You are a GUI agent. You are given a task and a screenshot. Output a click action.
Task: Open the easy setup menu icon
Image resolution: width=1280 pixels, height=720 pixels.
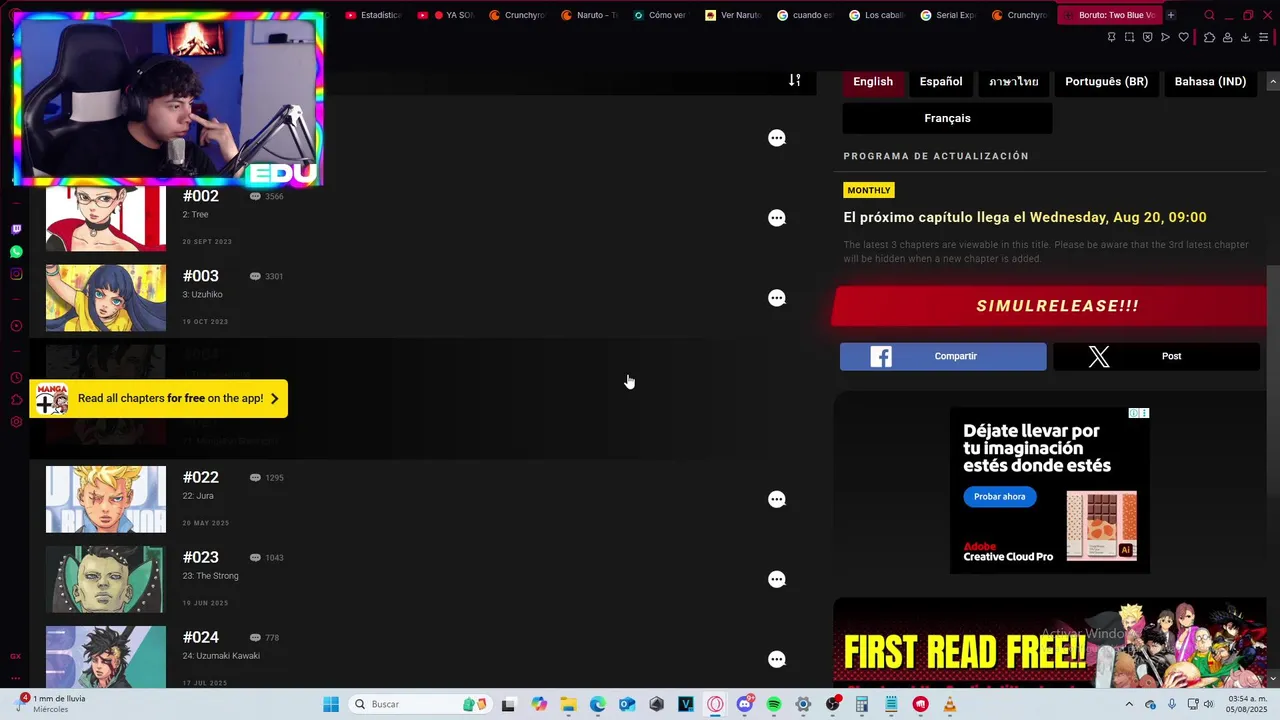point(1264,37)
